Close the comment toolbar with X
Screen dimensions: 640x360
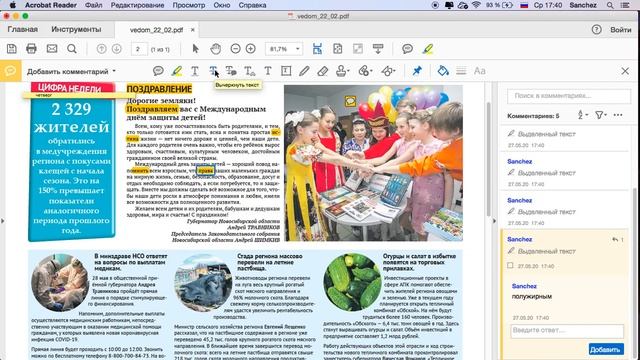point(625,71)
